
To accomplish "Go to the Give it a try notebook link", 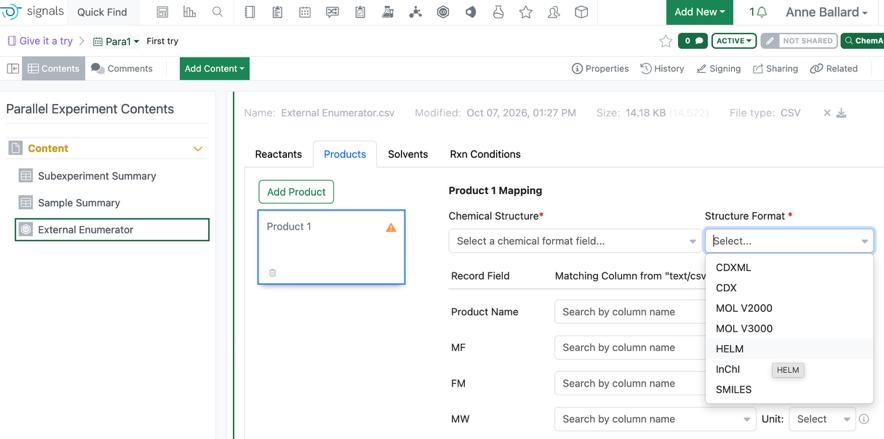I will 40,41.
